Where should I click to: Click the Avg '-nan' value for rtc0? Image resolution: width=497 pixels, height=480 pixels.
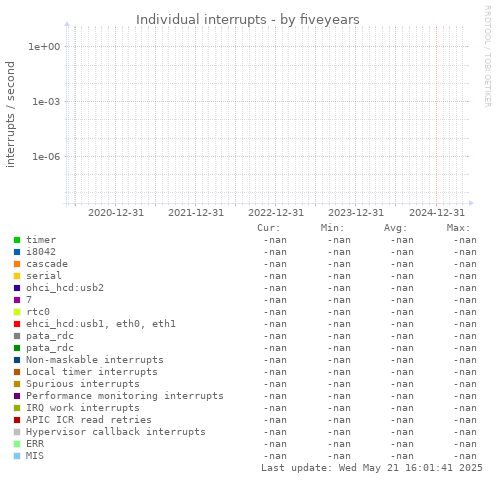tap(402, 312)
